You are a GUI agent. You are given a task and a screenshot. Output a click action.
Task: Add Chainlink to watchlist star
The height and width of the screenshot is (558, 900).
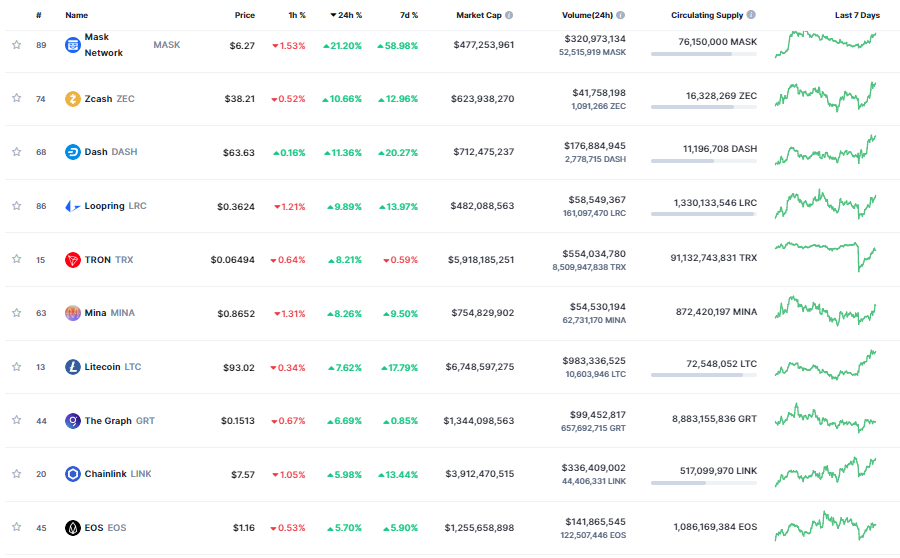coord(17,474)
